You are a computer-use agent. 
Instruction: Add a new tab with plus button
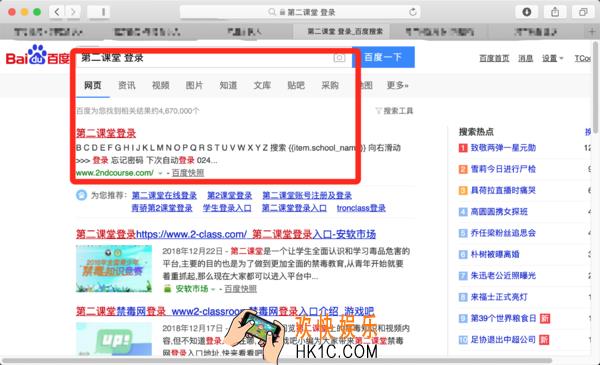592,32
